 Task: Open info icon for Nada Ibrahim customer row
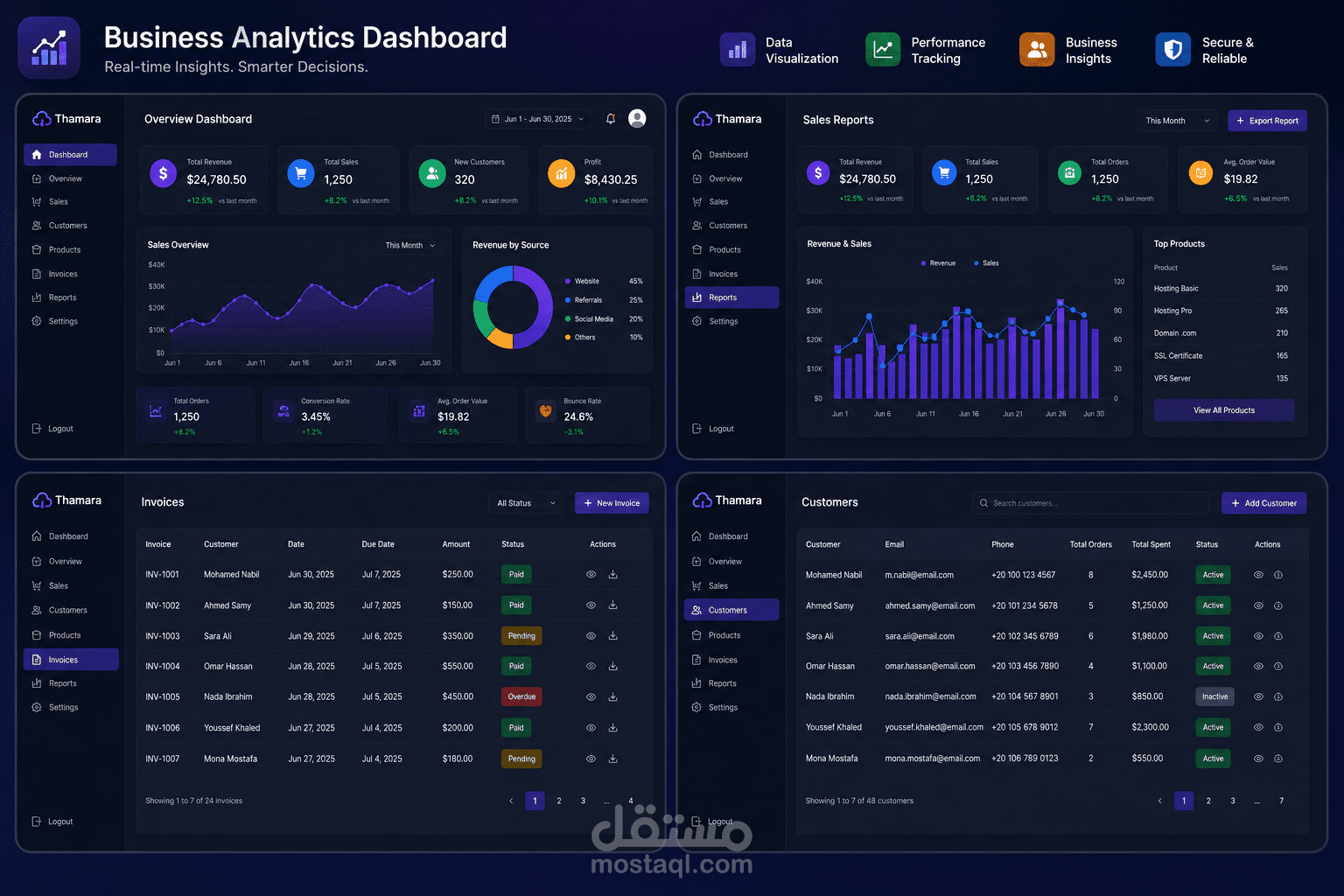tap(1278, 697)
